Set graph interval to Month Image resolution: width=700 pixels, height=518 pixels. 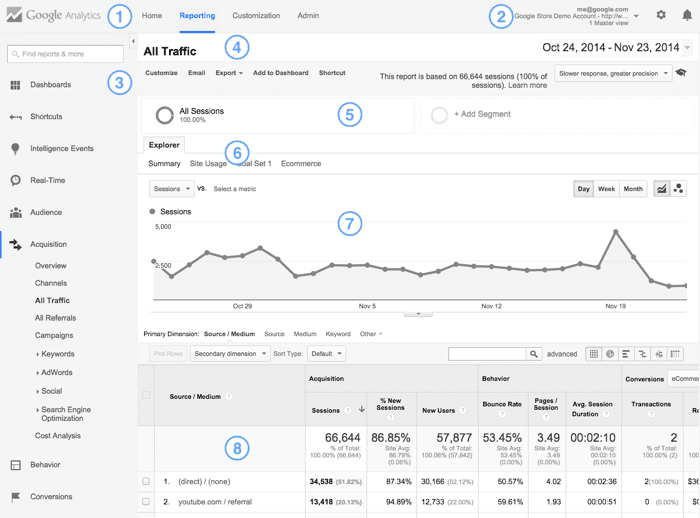tap(633, 189)
